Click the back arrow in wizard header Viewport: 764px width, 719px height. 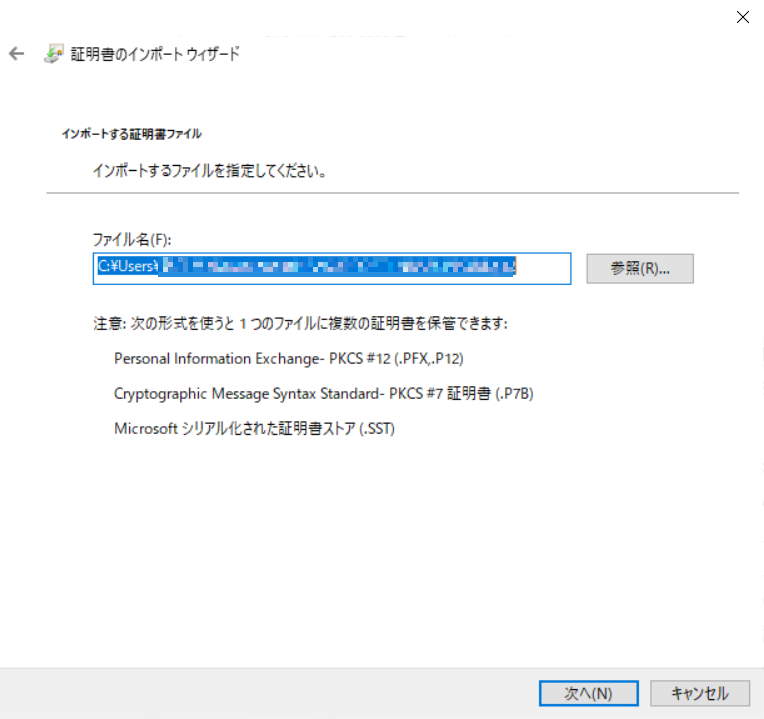pos(16,54)
